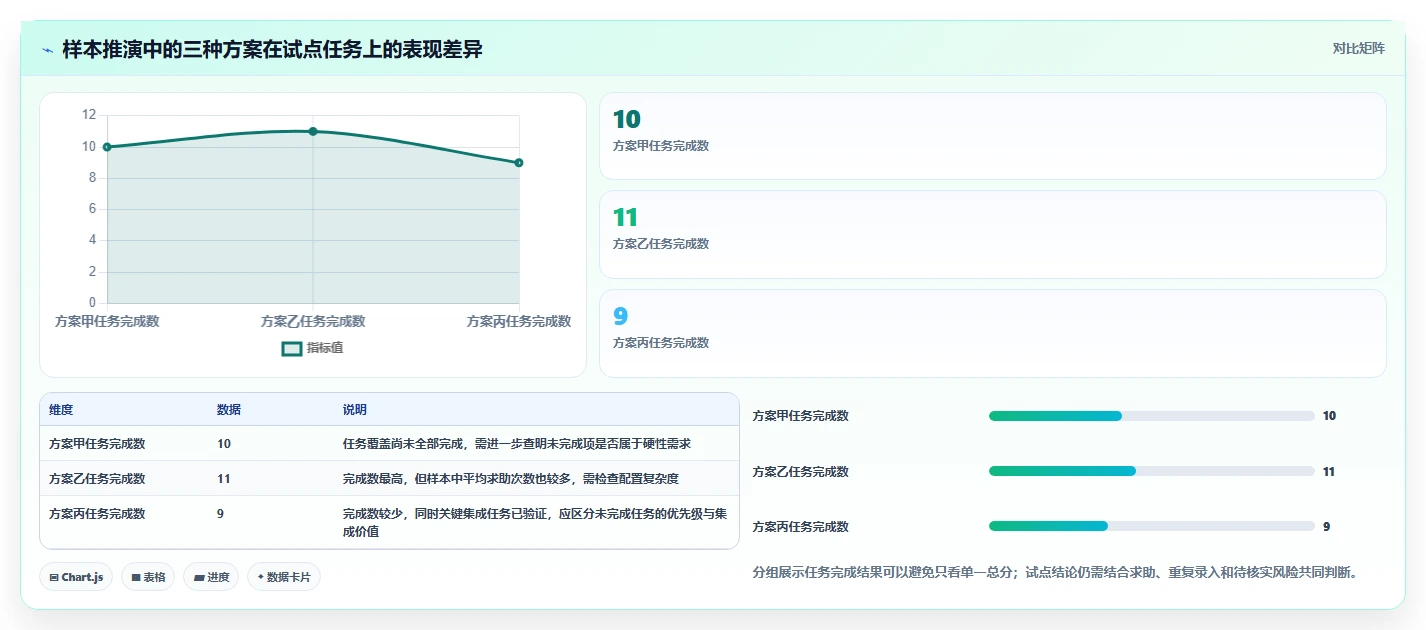
Task: Click the x-axis label 方案甲任务完成数
Action: [x=107, y=321]
